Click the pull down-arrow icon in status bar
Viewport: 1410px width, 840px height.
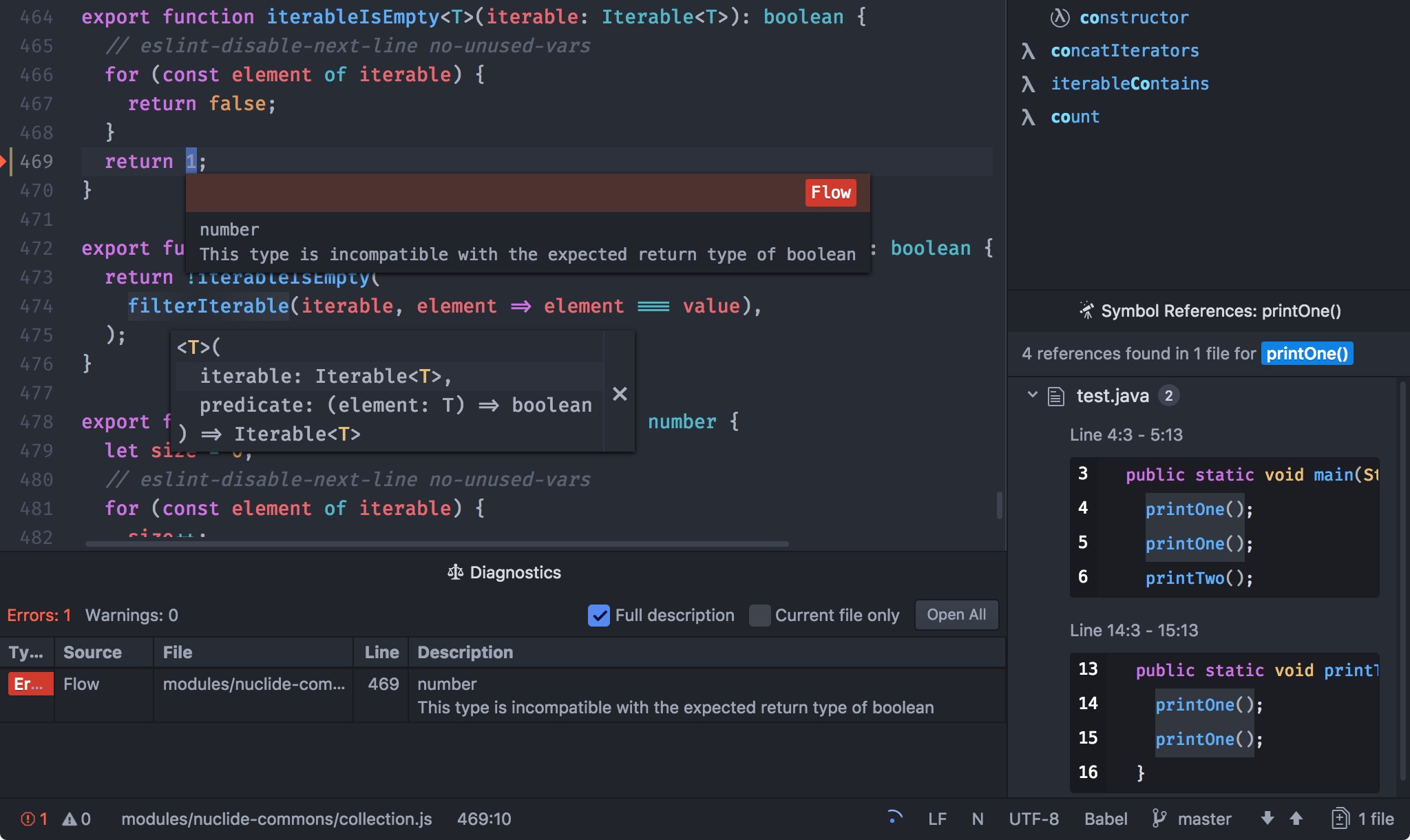coord(1267,818)
